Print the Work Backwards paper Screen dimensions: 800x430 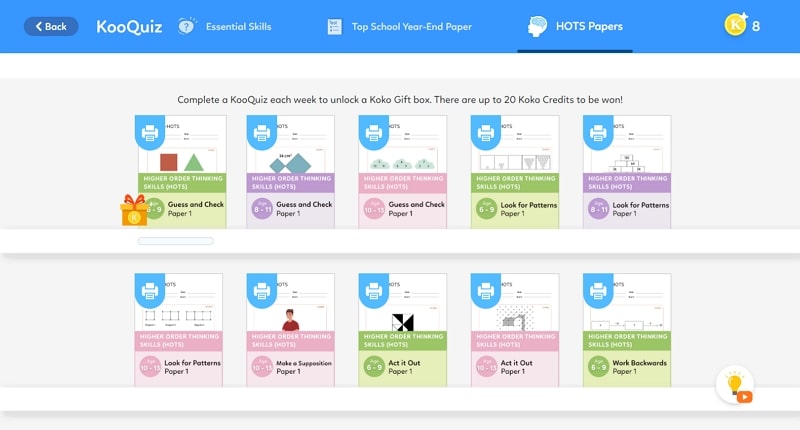coord(597,292)
